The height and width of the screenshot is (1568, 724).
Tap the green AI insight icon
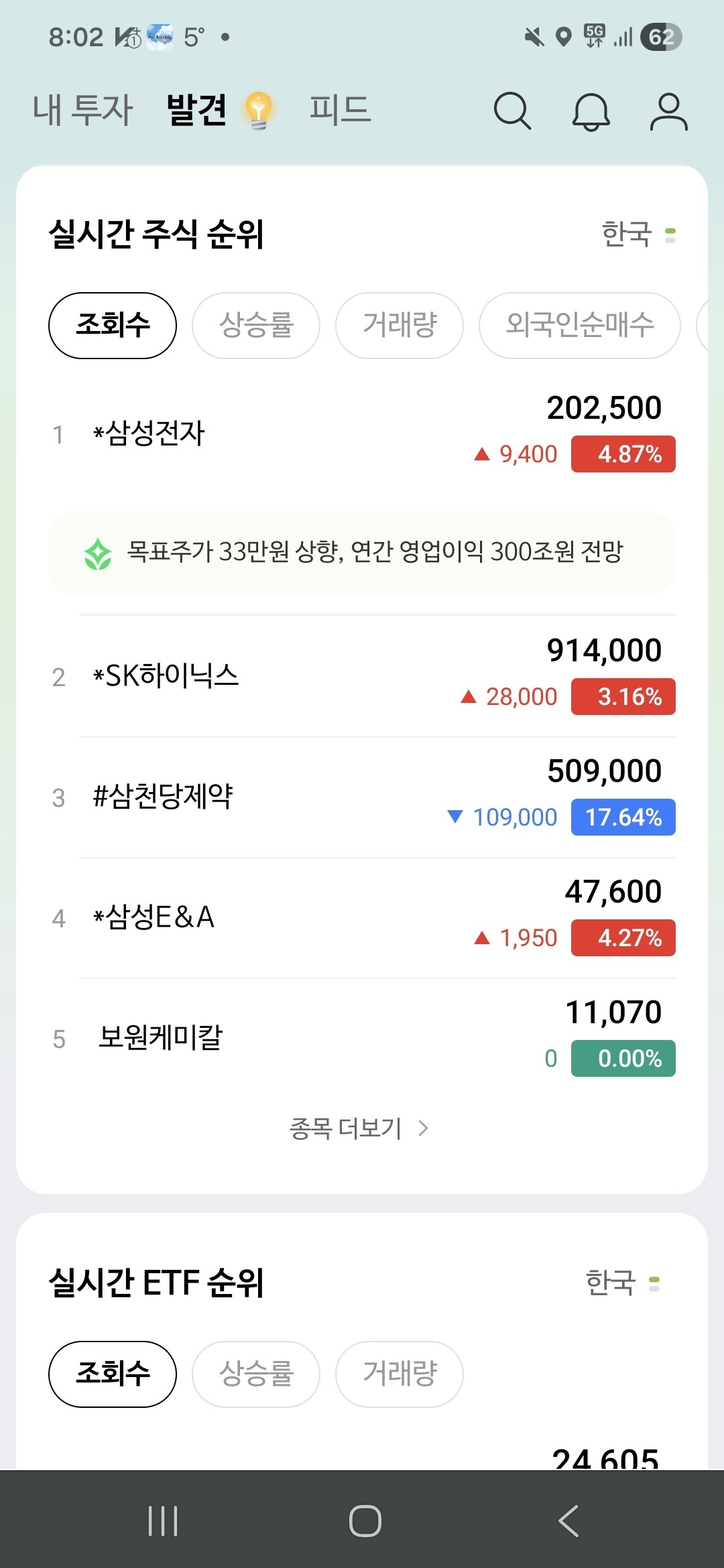pos(98,553)
